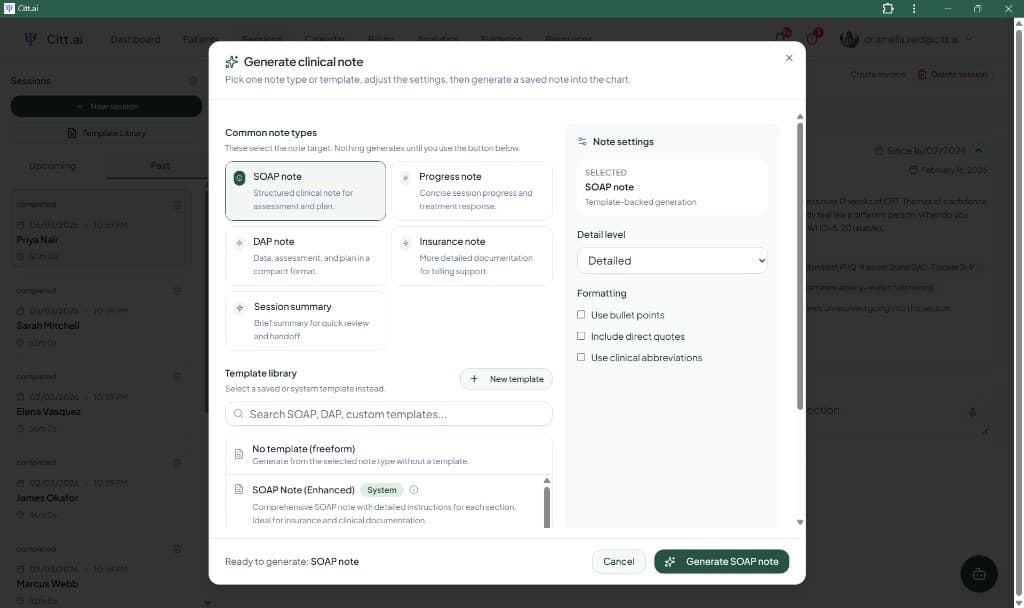Collapse the Since 16/02/2026 expander chevron
Viewport: 1024px width, 608px height.
[978, 150]
